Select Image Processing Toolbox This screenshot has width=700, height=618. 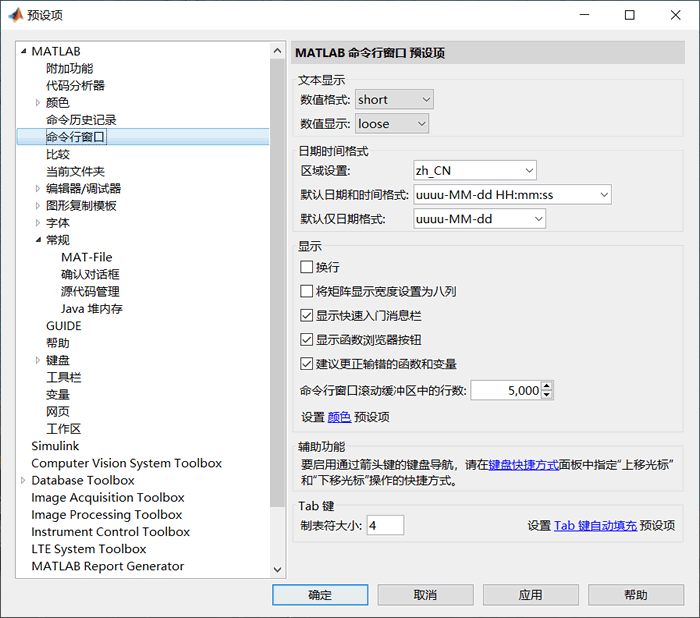coord(107,514)
